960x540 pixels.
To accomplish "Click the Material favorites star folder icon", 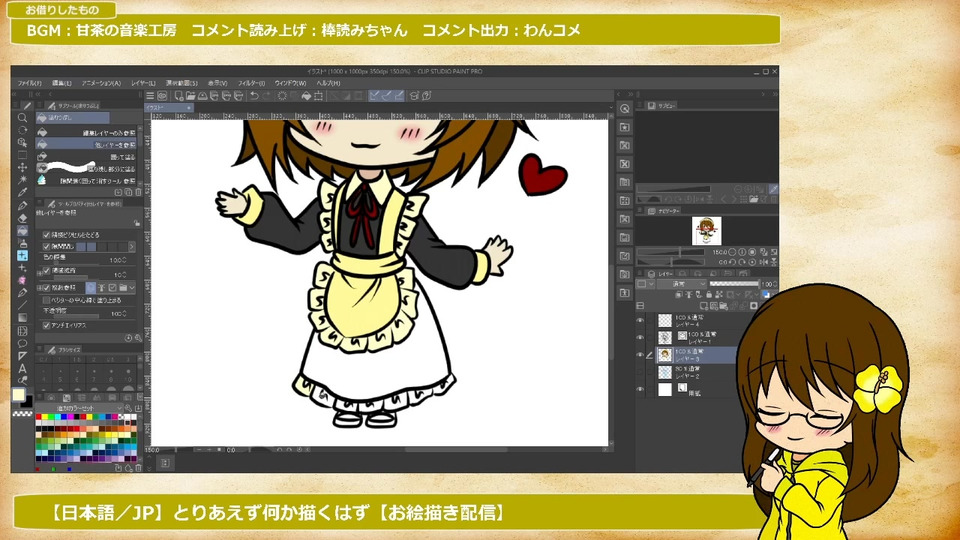I will [x=624, y=127].
